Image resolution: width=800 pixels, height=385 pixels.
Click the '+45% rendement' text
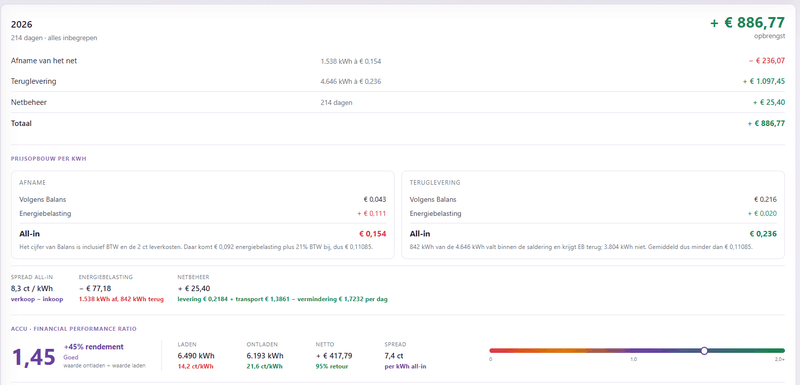point(93,347)
